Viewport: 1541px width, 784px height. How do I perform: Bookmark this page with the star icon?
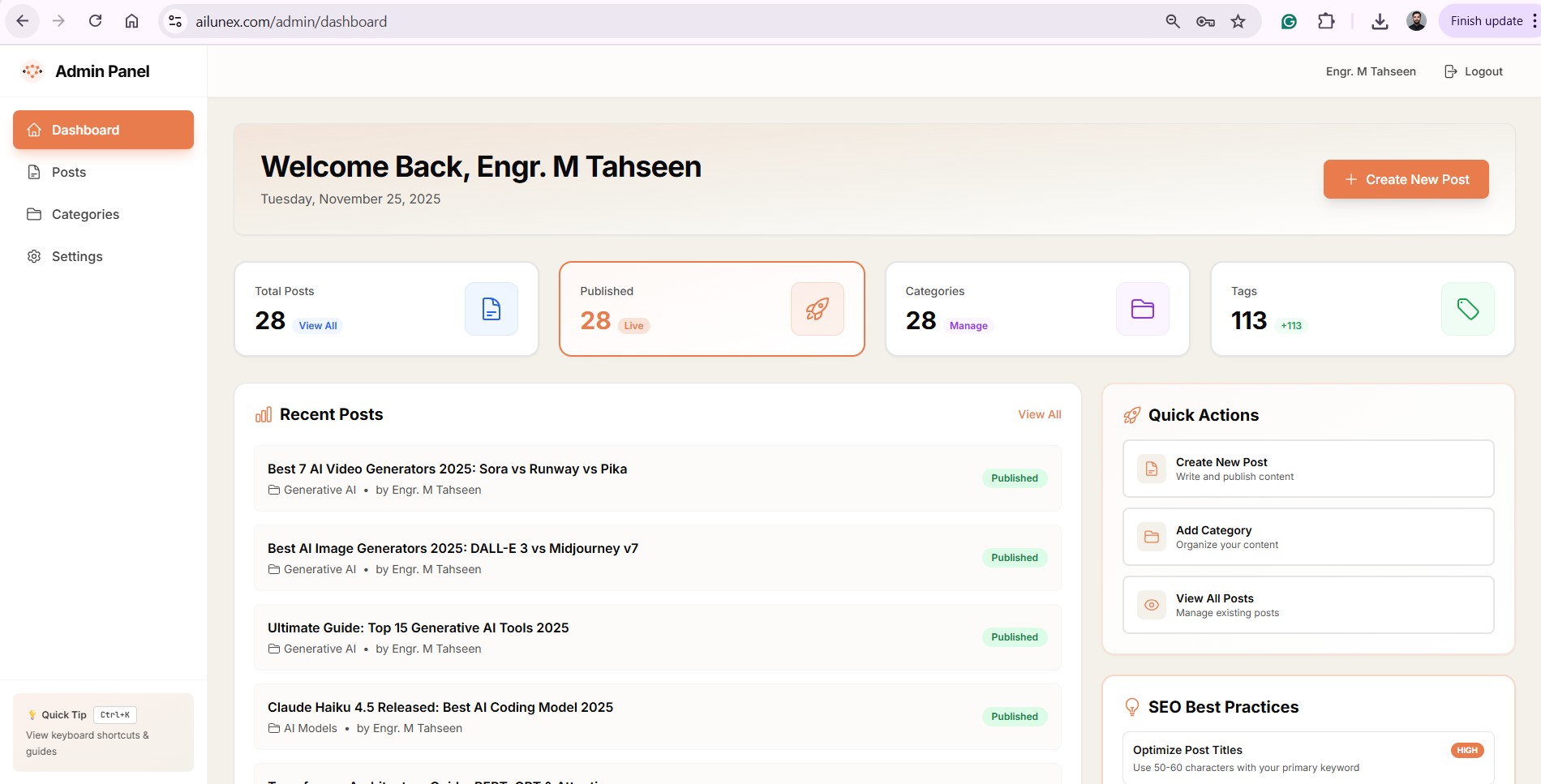(x=1238, y=22)
